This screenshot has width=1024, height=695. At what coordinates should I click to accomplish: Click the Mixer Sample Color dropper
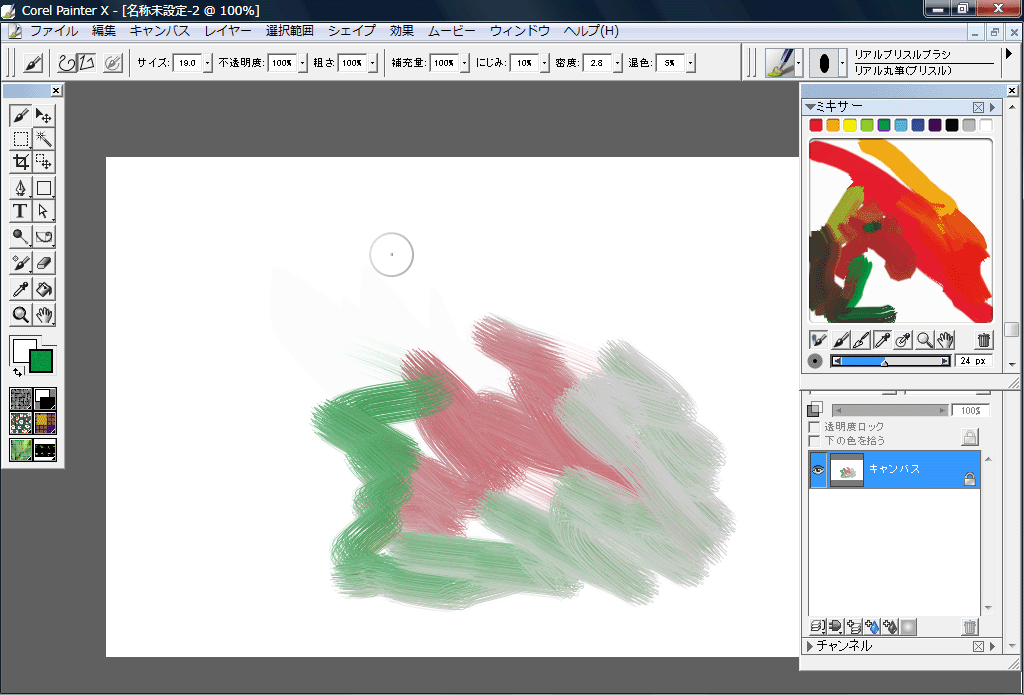[883, 340]
